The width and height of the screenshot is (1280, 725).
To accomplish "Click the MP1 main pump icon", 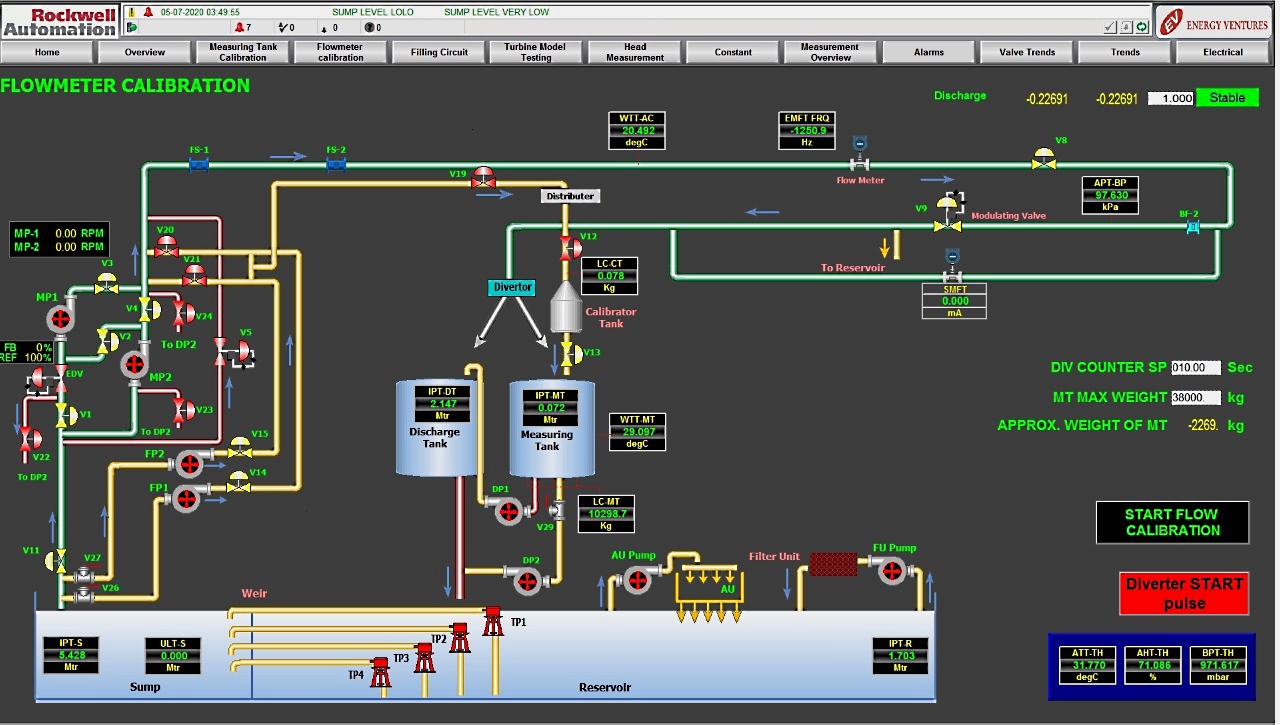I will pos(61,319).
